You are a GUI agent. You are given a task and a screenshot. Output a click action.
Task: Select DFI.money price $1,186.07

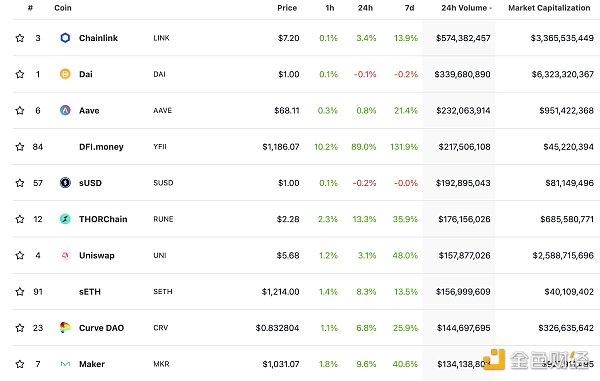pos(281,147)
